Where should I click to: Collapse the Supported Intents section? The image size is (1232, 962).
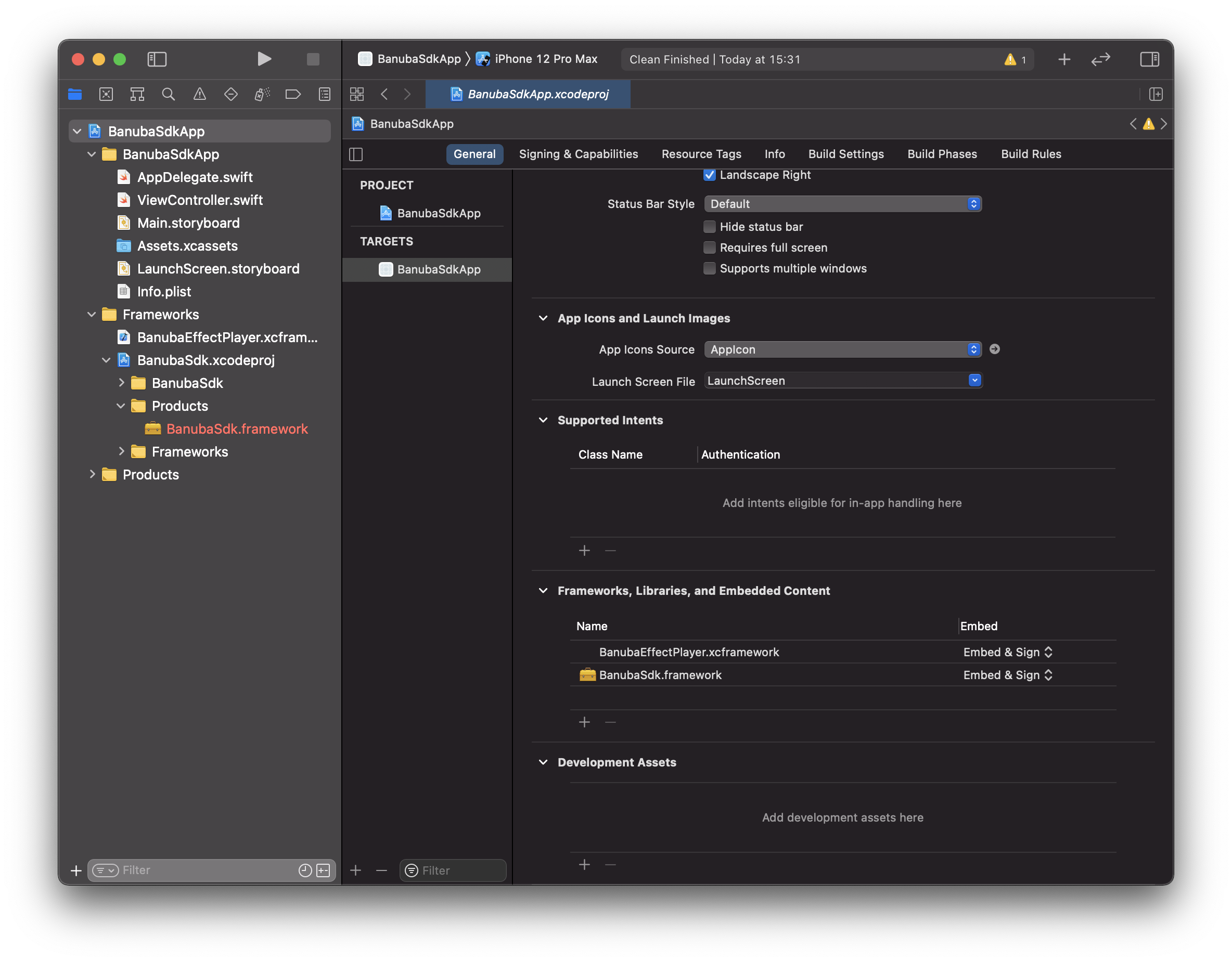point(543,420)
